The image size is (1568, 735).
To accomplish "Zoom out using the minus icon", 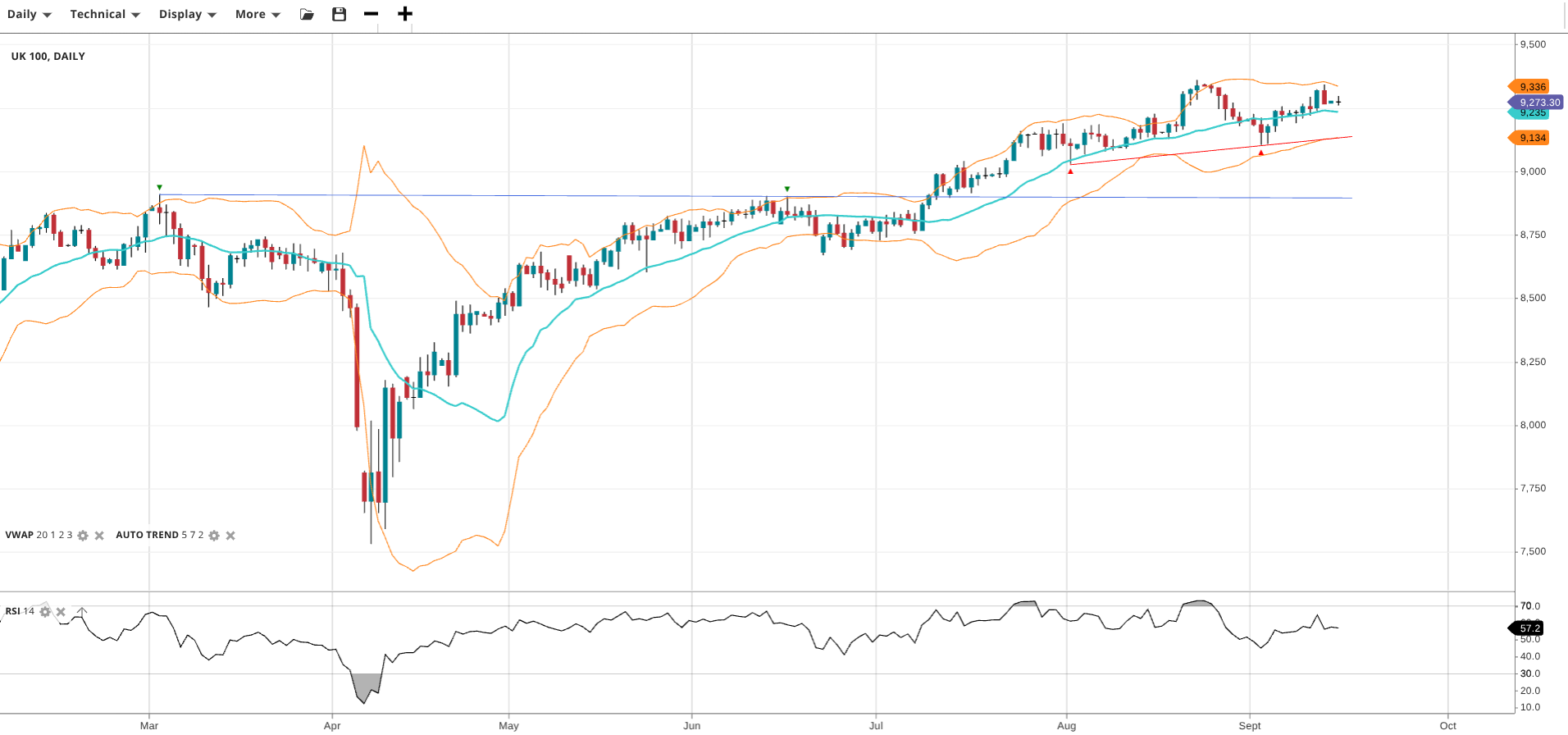I will (371, 14).
